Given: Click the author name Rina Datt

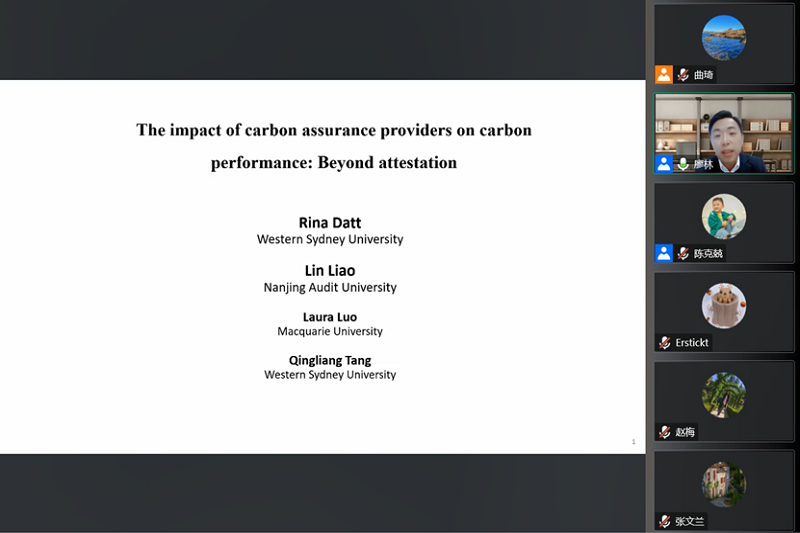Looking at the screenshot, I should click(x=330, y=222).
